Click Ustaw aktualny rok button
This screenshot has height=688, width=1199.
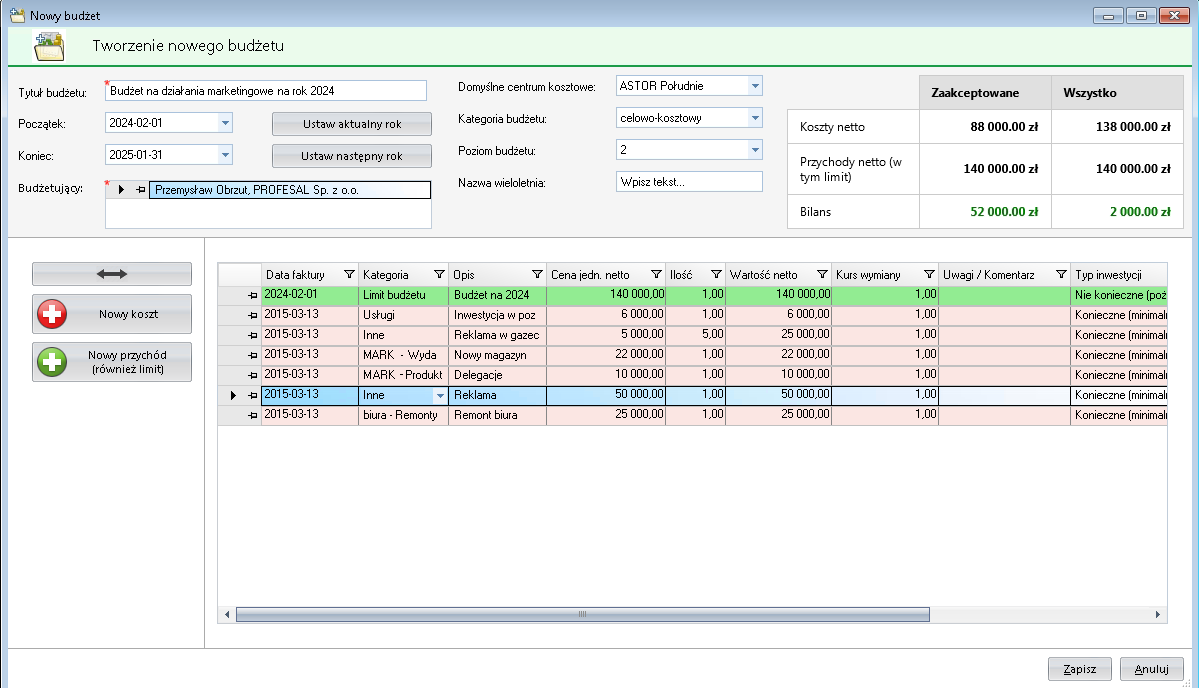click(x=352, y=124)
